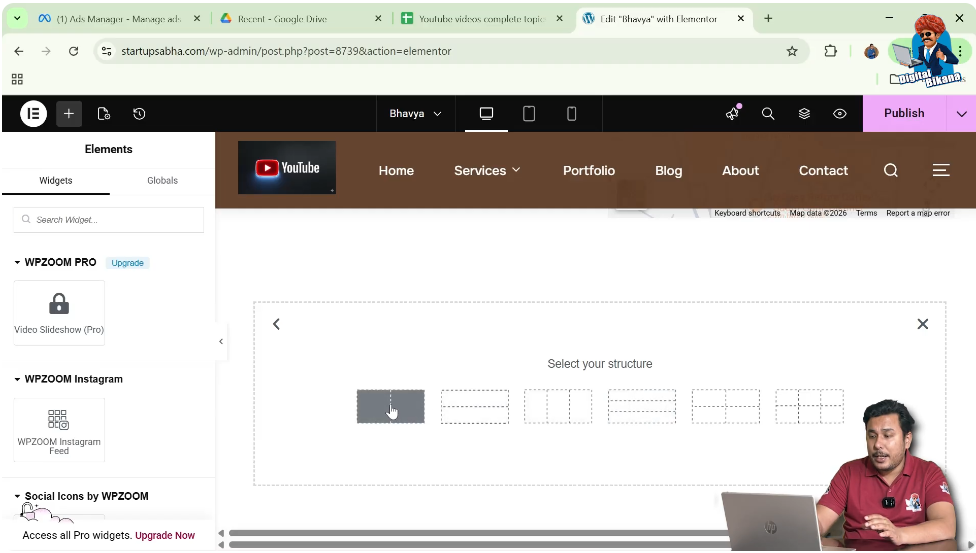Switch to the Widgets tab
The width and height of the screenshot is (976, 553).
click(55, 181)
